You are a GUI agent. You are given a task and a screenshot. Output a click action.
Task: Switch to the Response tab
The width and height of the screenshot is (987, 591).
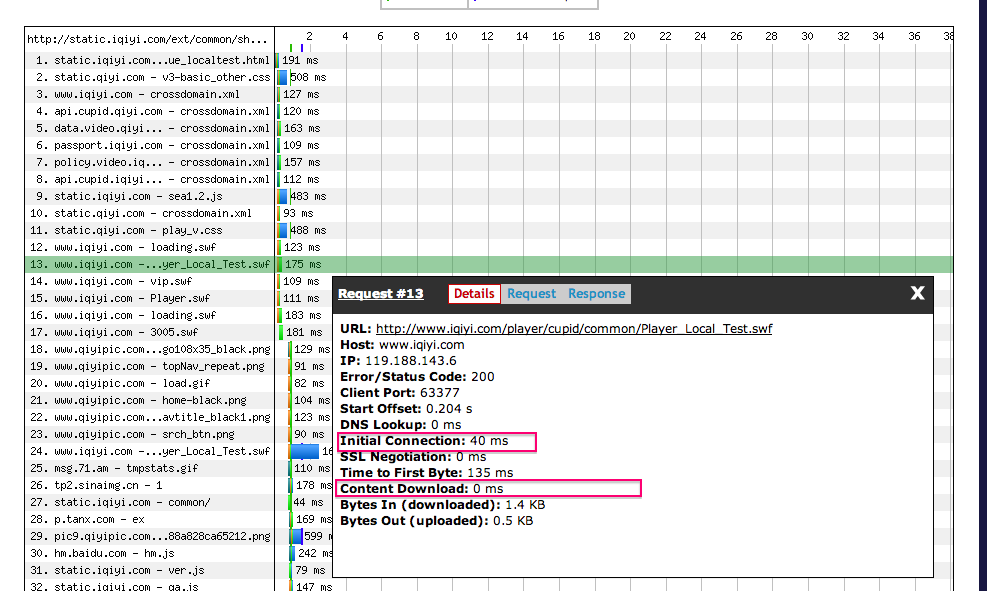pyautogui.click(x=596, y=293)
